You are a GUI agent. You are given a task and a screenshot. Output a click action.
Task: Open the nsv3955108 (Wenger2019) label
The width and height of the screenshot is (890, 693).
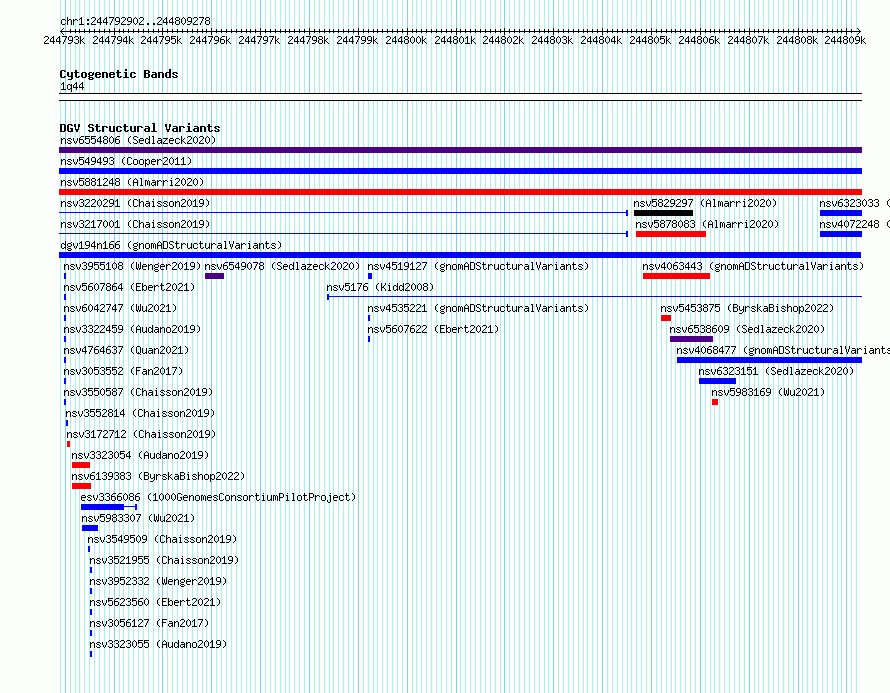pyautogui.click(x=132, y=266)
